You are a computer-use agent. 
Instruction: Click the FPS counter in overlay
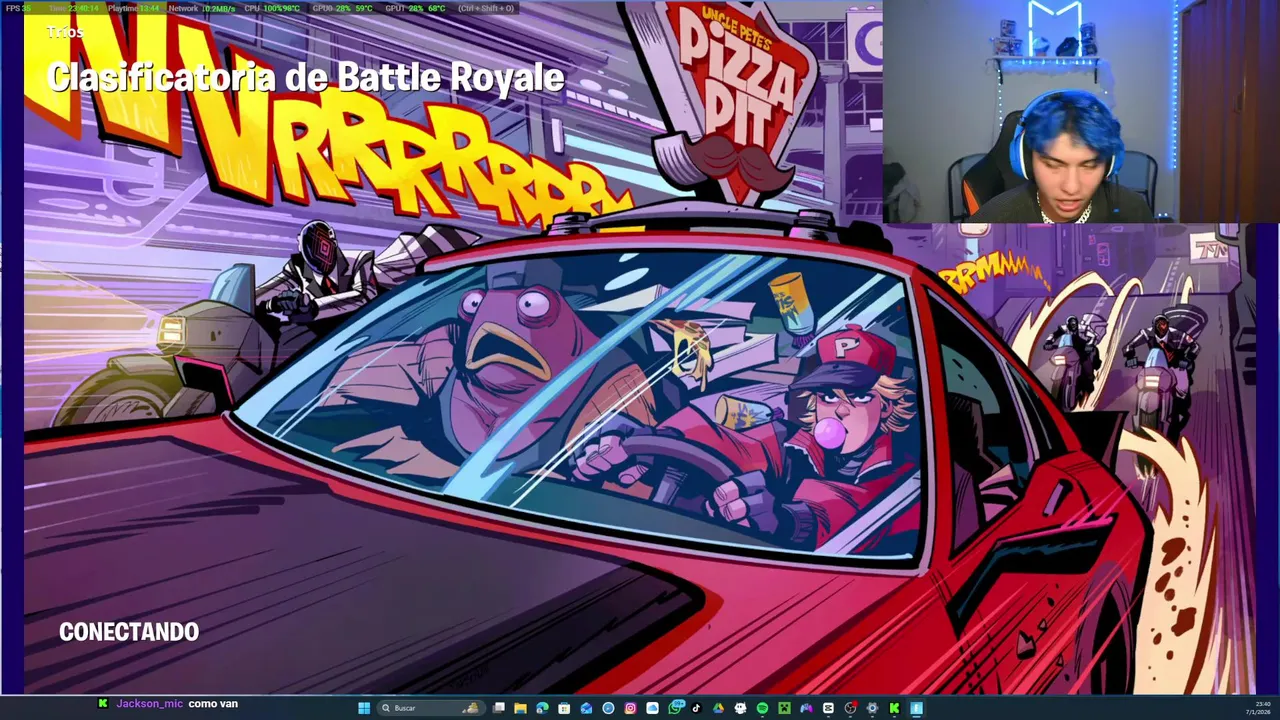(18, 8)
